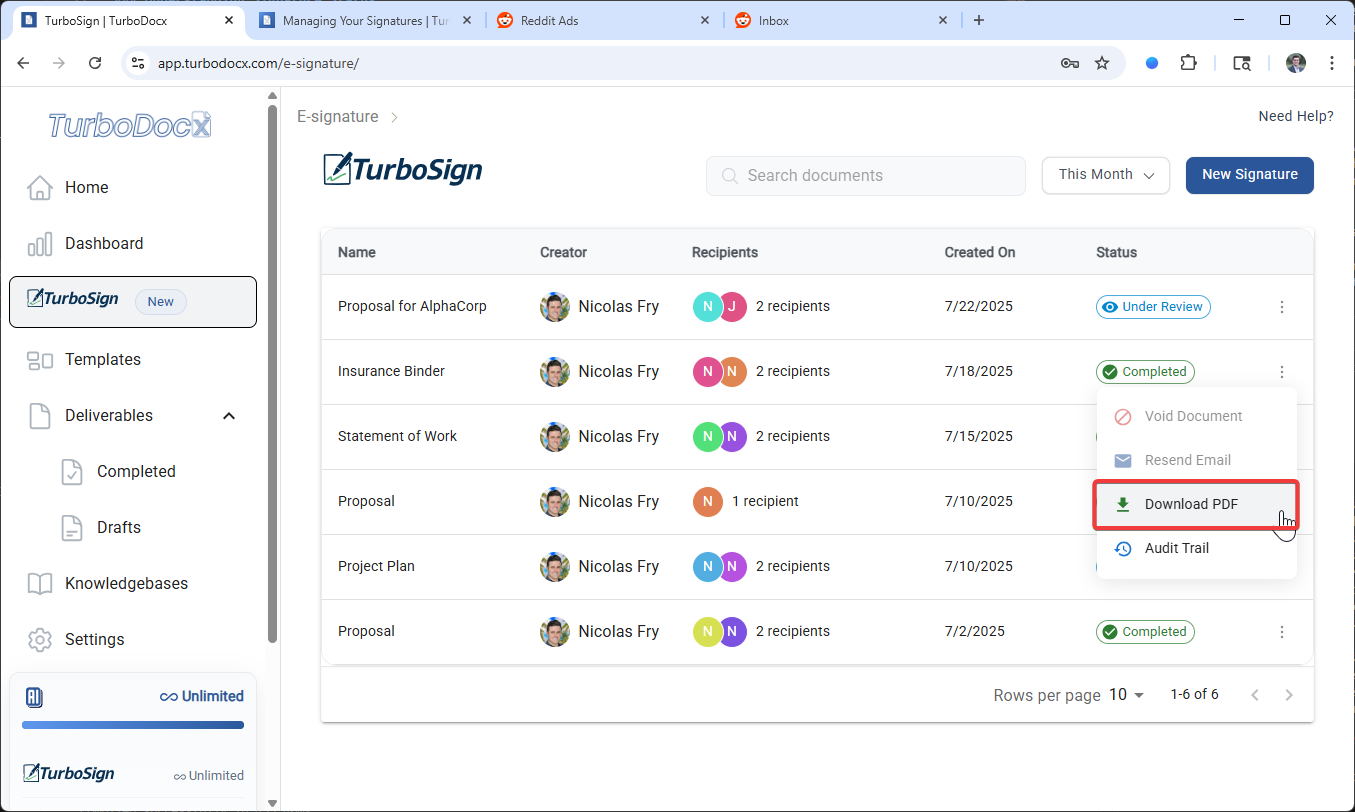Click Nicolas Fry avatar in the Insurance Binder row
1355x812 pixels.
pos(555,372)
